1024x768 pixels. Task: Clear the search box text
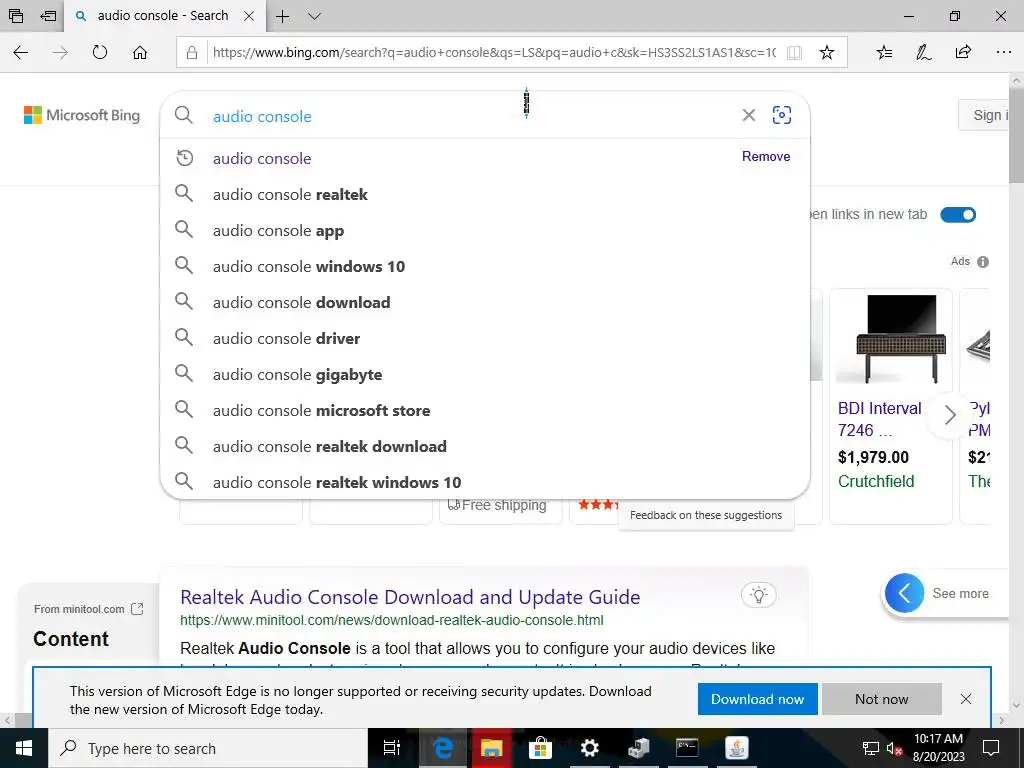point(748,116)
